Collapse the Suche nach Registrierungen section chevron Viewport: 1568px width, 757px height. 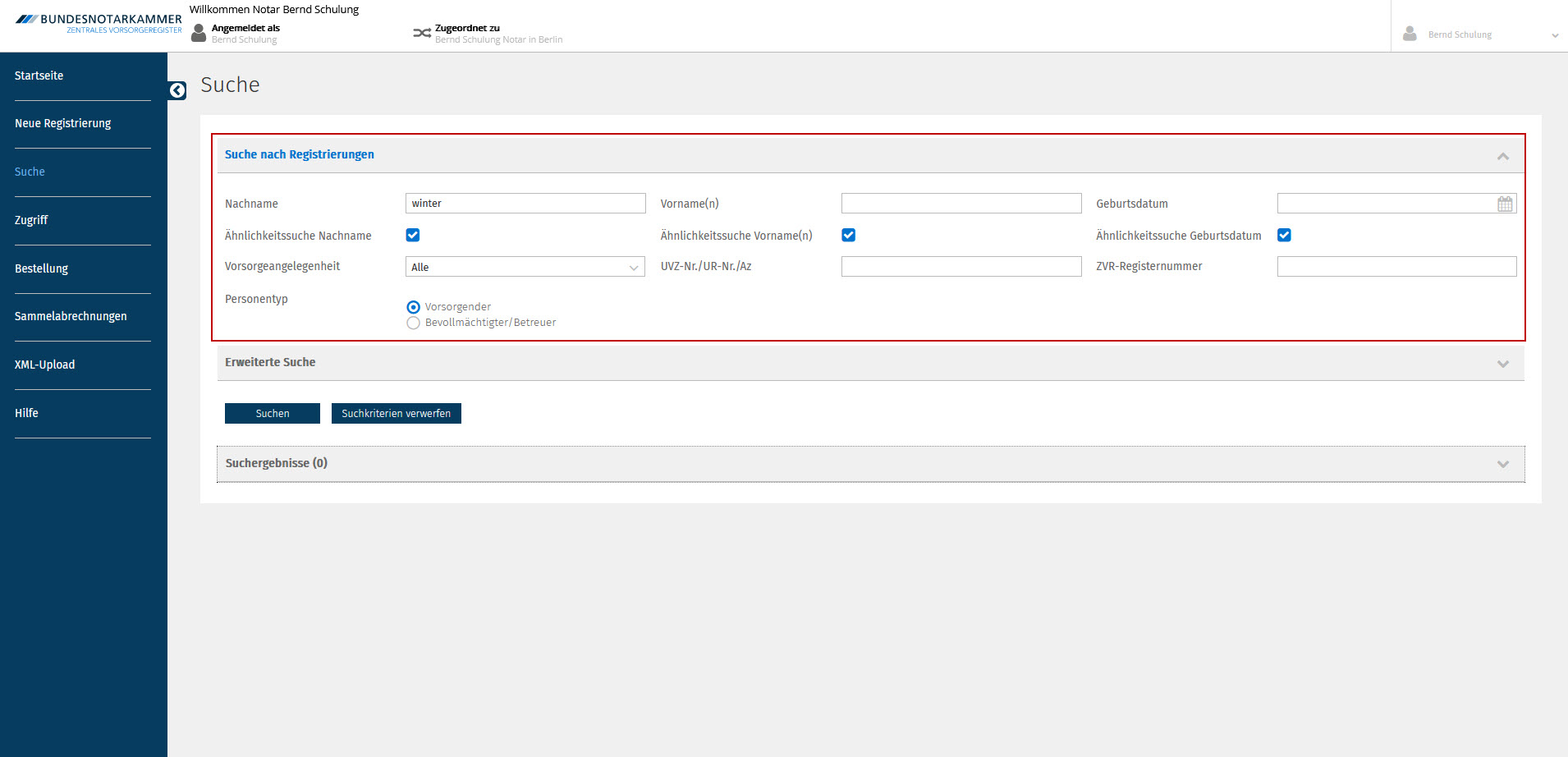tap(1503, 156)
